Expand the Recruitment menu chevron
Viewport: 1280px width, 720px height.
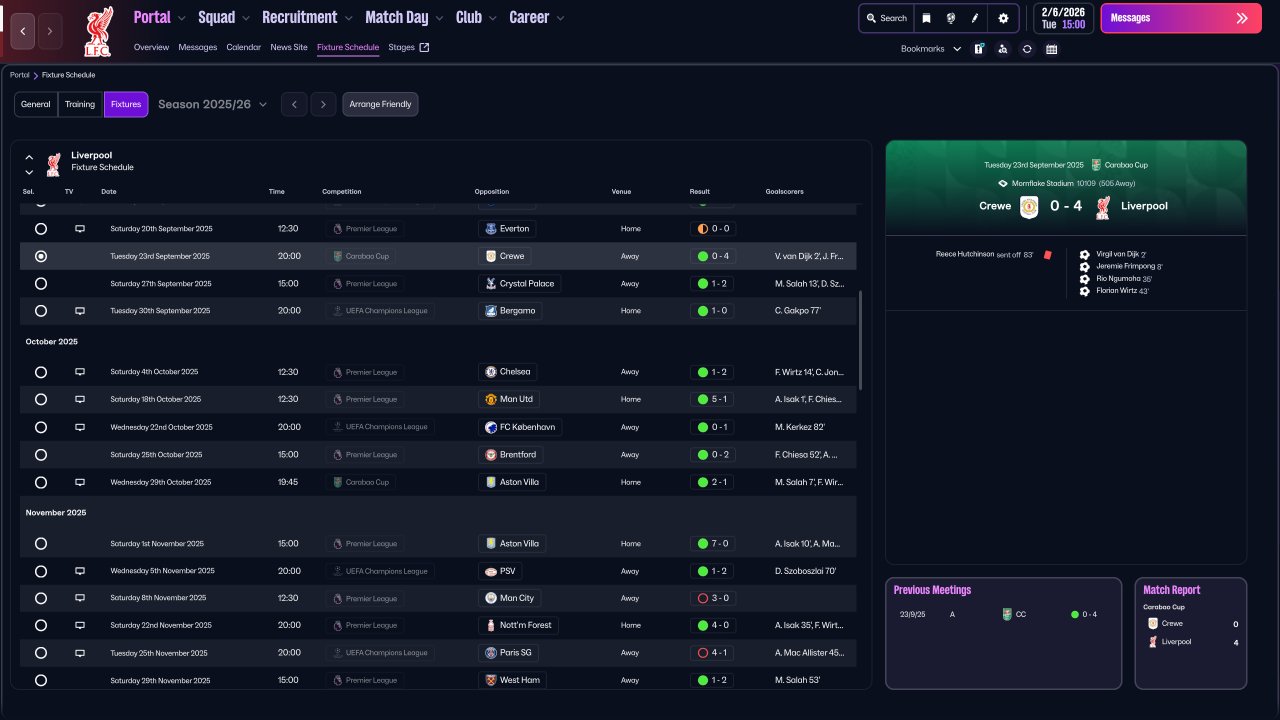[x=347, y=18]
